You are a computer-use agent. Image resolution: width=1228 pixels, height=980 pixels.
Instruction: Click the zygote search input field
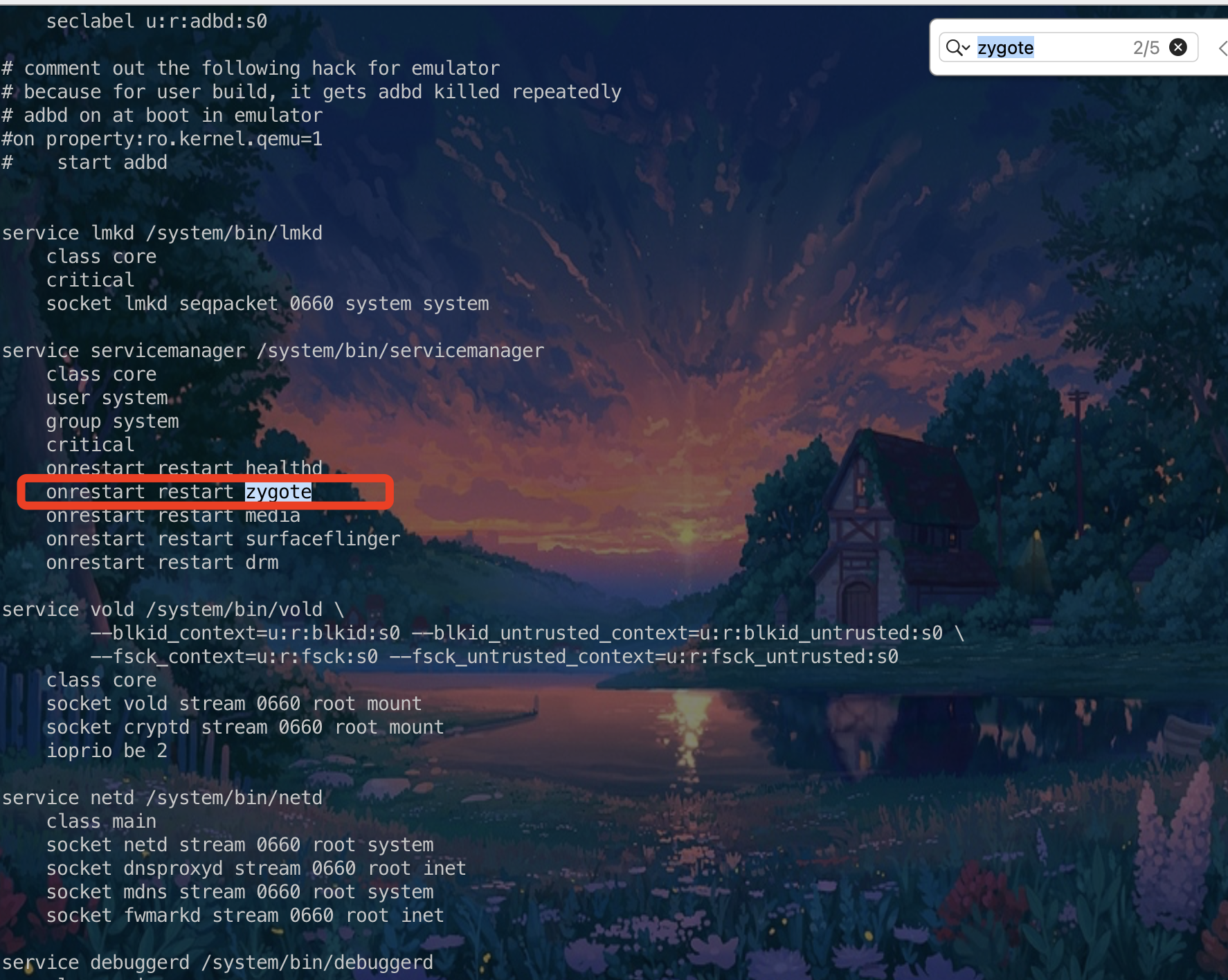pos(1068,47)
